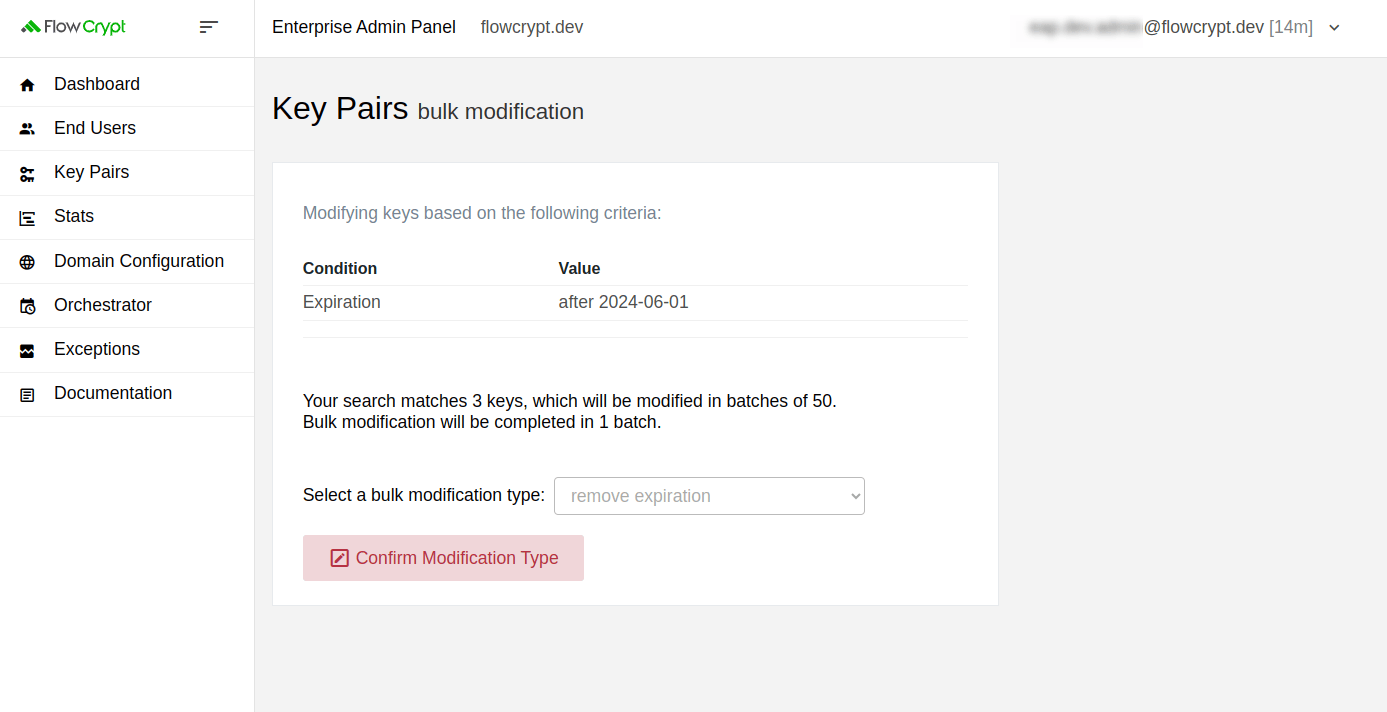The height and width of the screenshot is (712, 1387).
Task: Click 'Select a bulk modification type' label
Action: tap(424, 495)
